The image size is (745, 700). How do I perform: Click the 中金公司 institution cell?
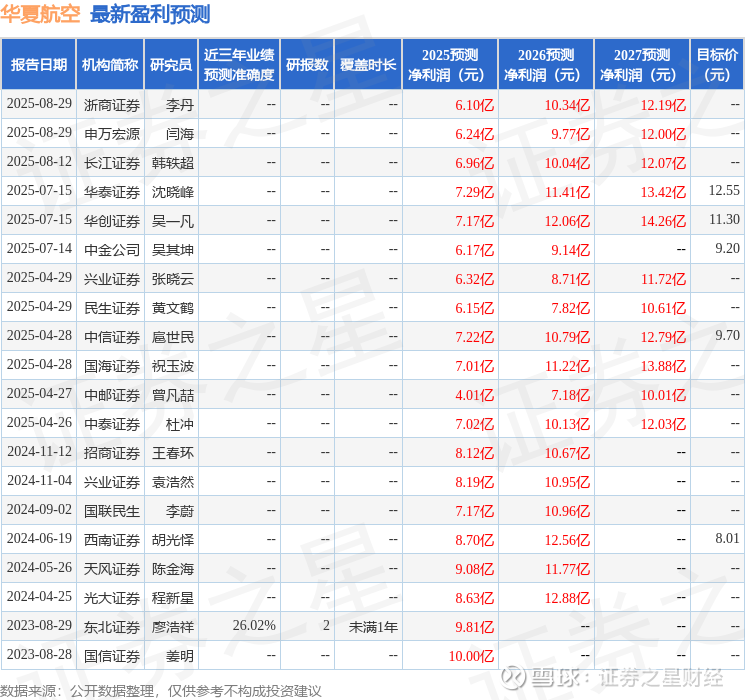tap(112, 250)
